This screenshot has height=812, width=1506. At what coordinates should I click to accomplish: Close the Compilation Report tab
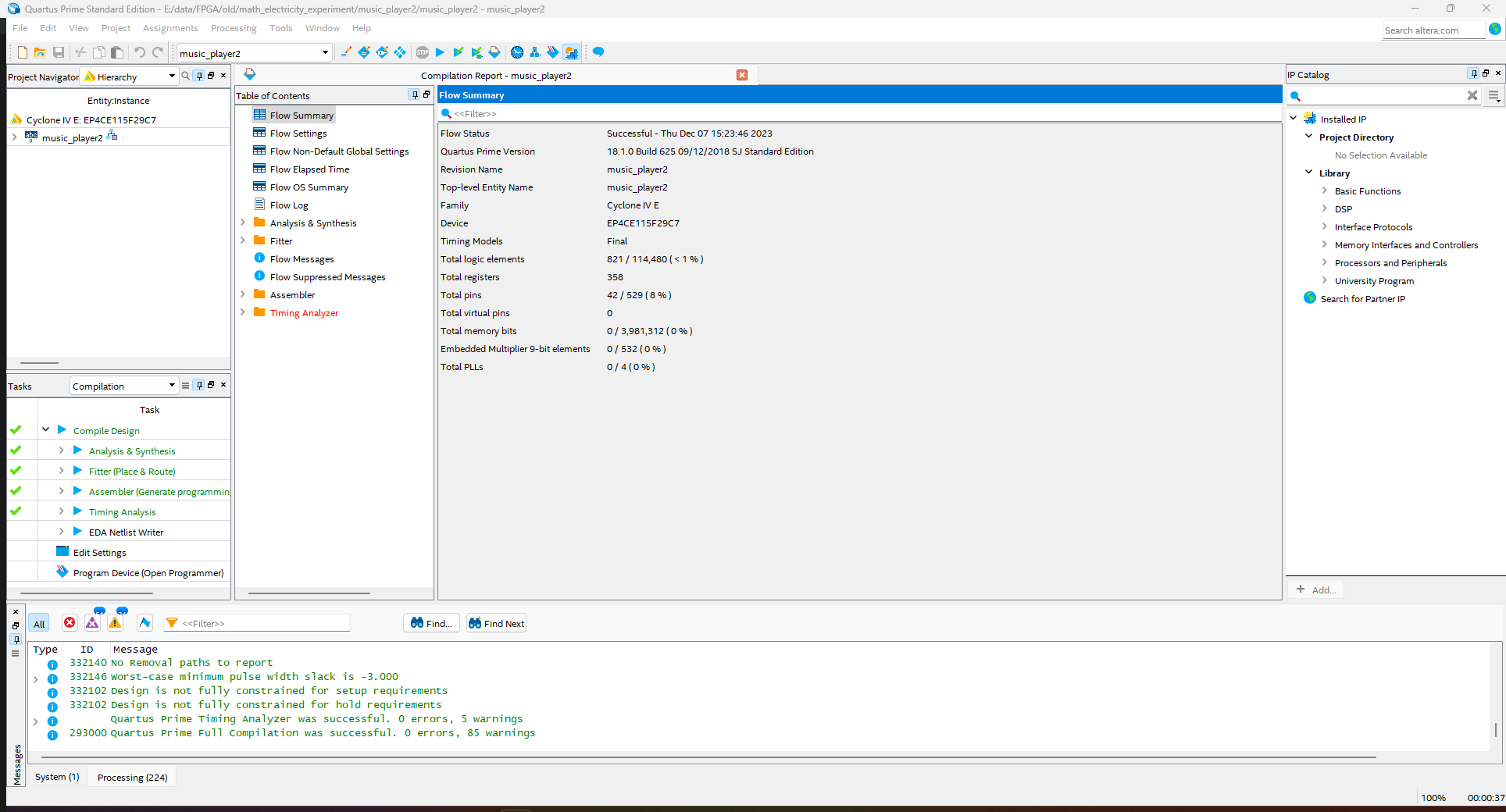pos(742,75)
